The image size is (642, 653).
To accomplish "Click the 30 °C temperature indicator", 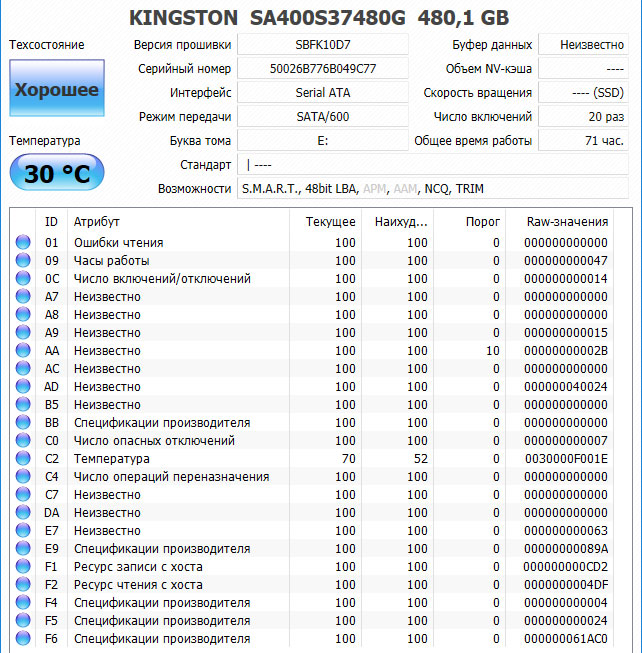I will pyautogui.click(x=57, y=172).
